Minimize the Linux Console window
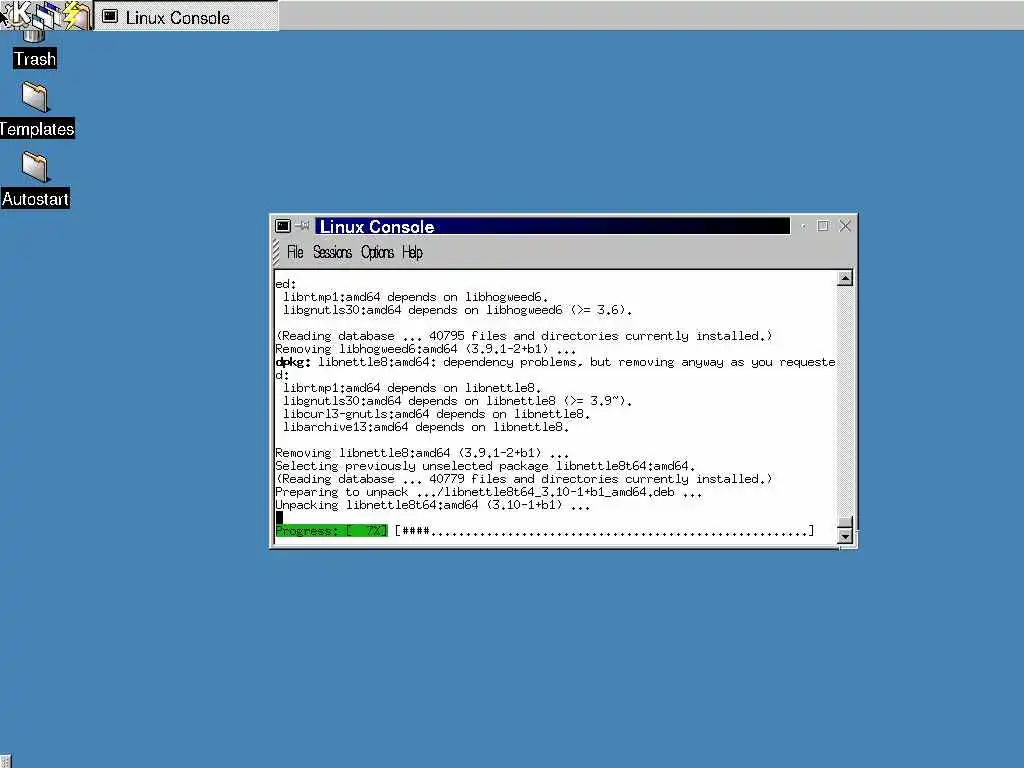Image resolution: width=1024 pixels, height=768 pixels. coord(803,226)
